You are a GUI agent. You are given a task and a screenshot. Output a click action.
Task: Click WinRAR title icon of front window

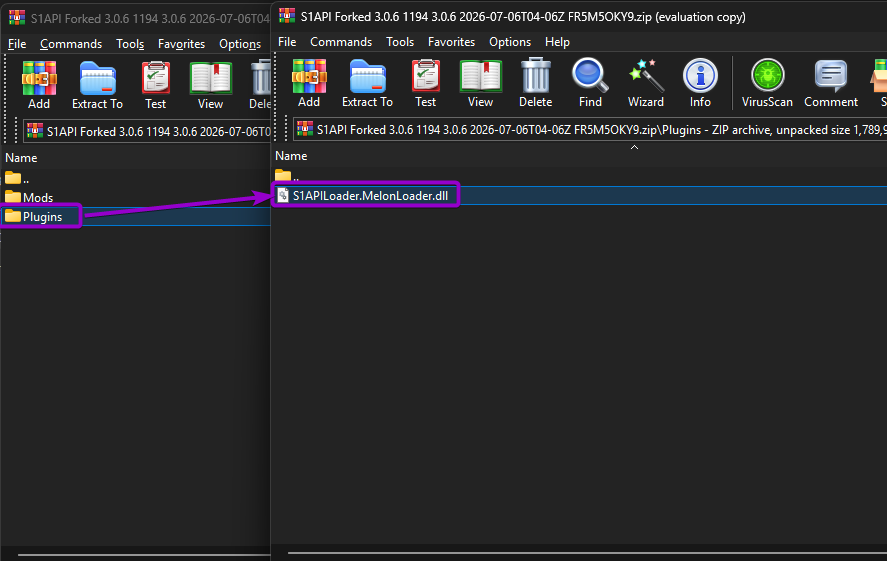click(287, 16)
